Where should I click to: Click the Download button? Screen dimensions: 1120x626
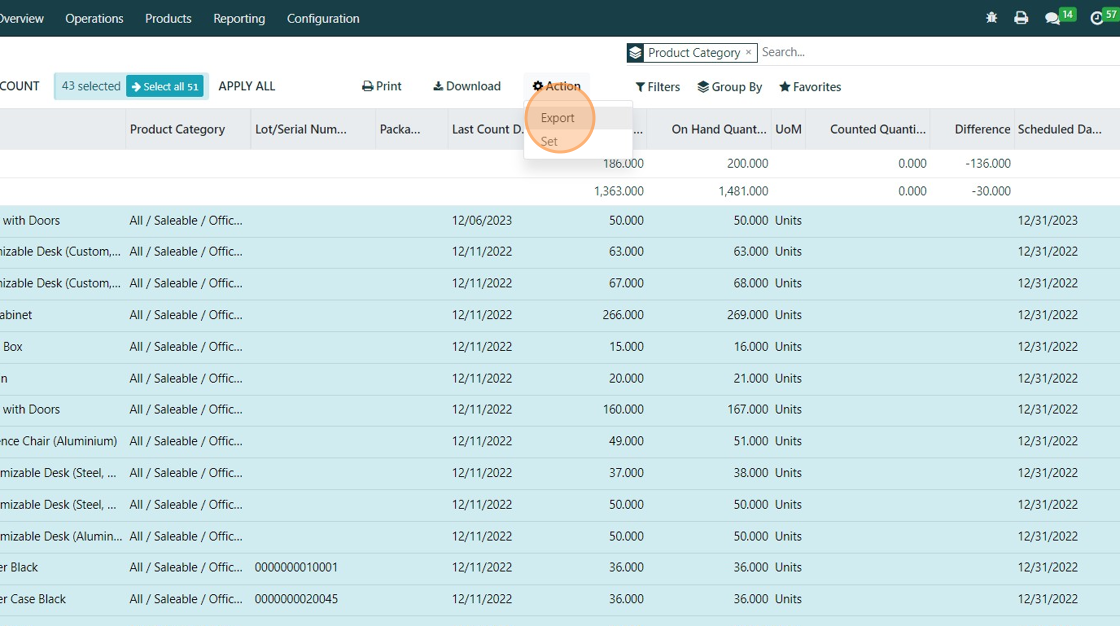[x=467, y=87]
